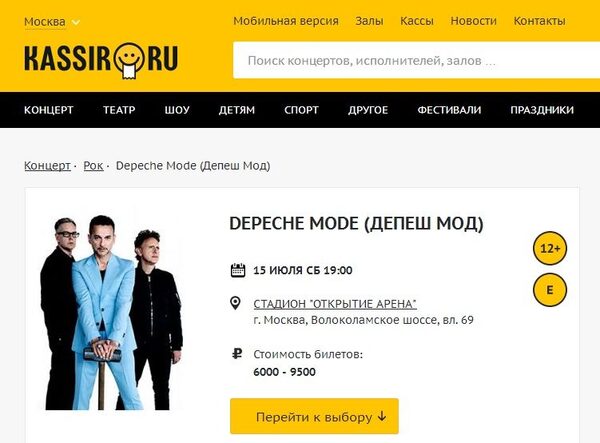600x443 pixels.
Task: Click the 12+ age rating badge
Action: [549, 248]
